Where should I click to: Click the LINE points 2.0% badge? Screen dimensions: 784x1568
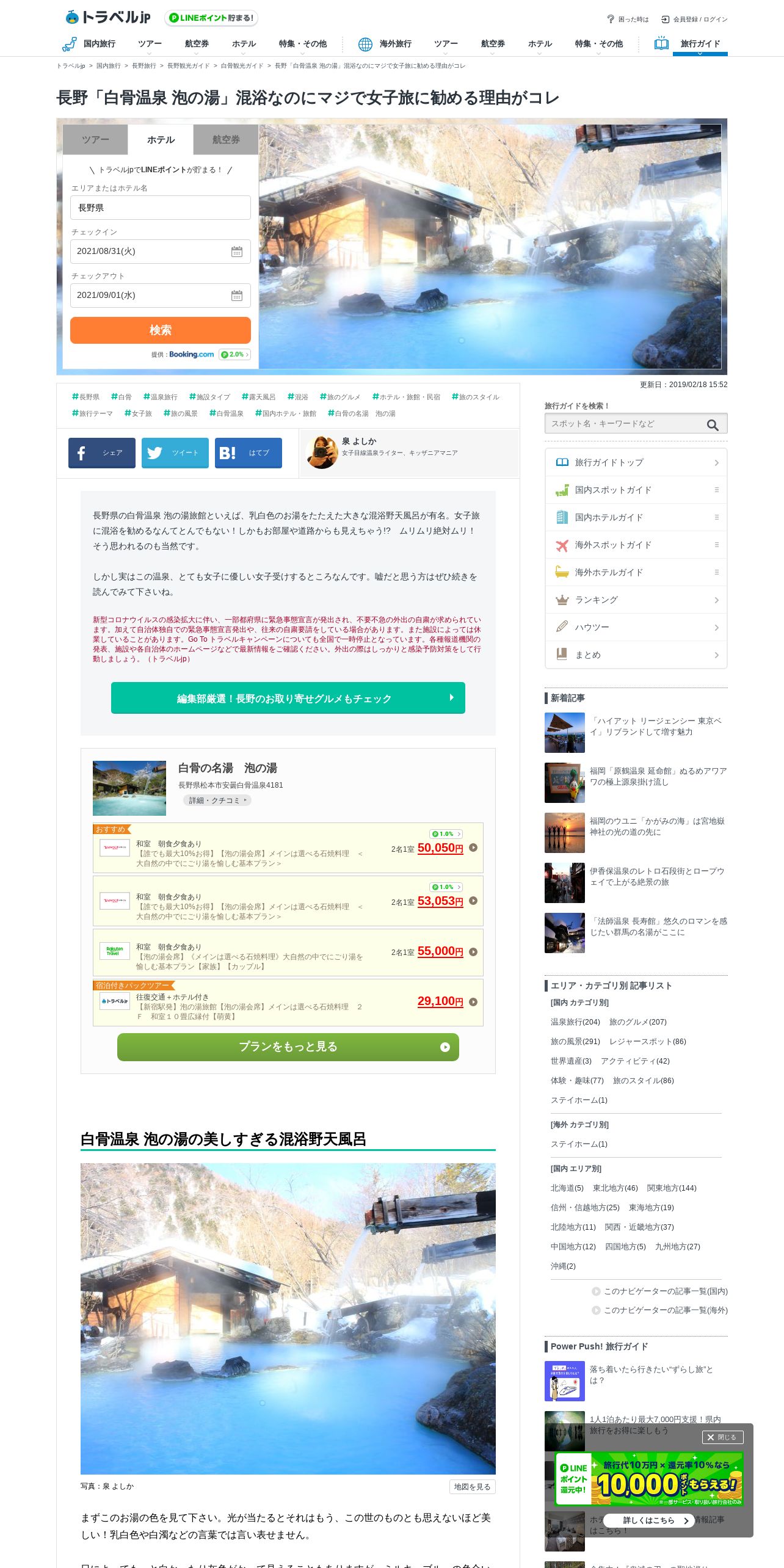tap(234, 354)
